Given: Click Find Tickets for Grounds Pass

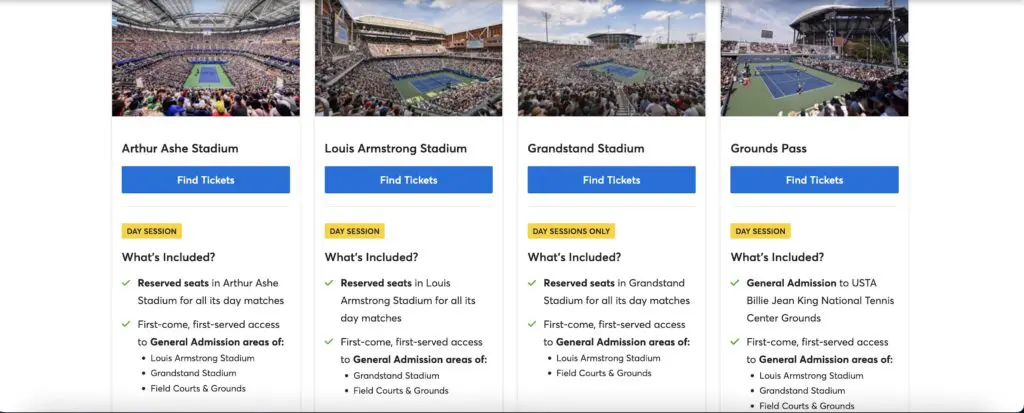Looking at the screenshot, I should pyautogui.click(x=814, y=180).
